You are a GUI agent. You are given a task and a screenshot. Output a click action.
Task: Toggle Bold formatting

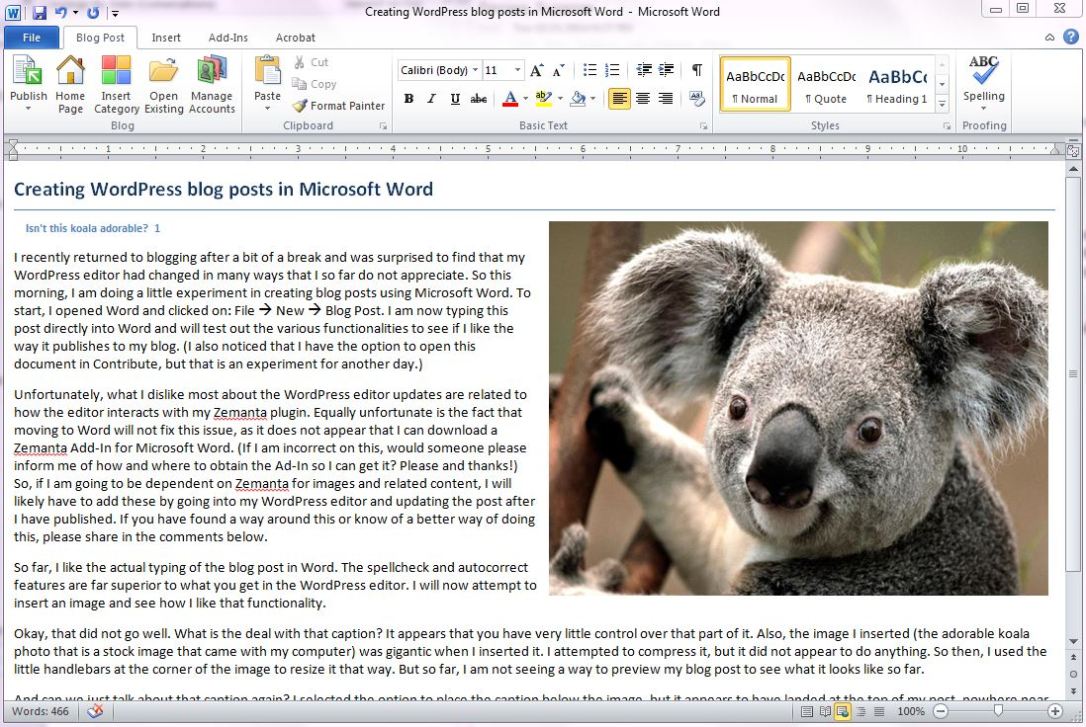click(x=409, y=99)
